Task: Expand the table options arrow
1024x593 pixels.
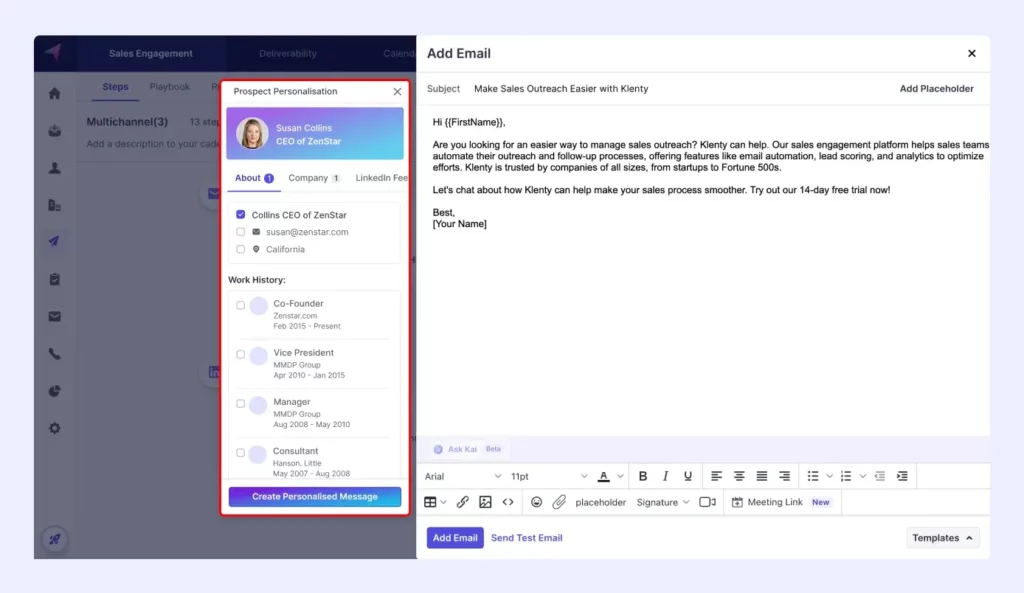Action: [443, 502]
